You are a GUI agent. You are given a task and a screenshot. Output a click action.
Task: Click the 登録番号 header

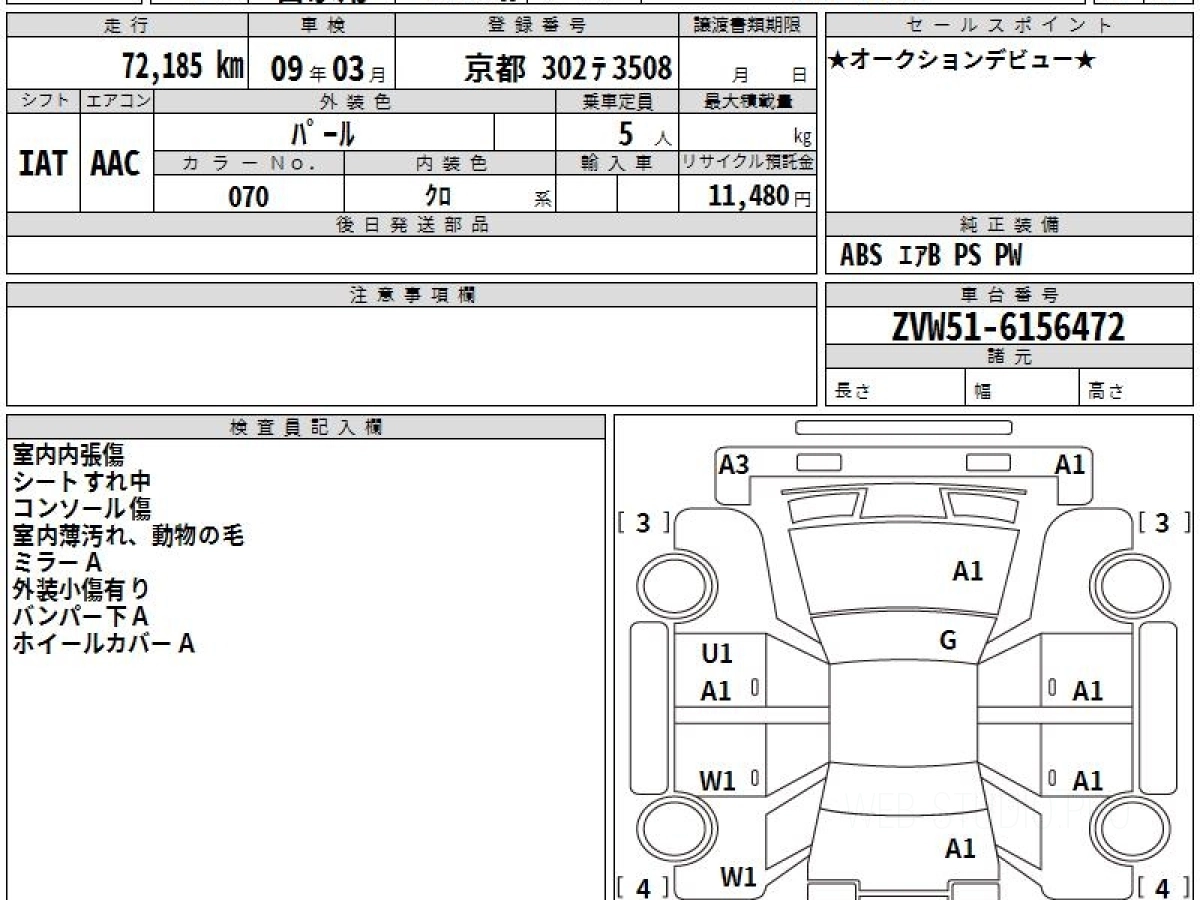coord(538,26)
